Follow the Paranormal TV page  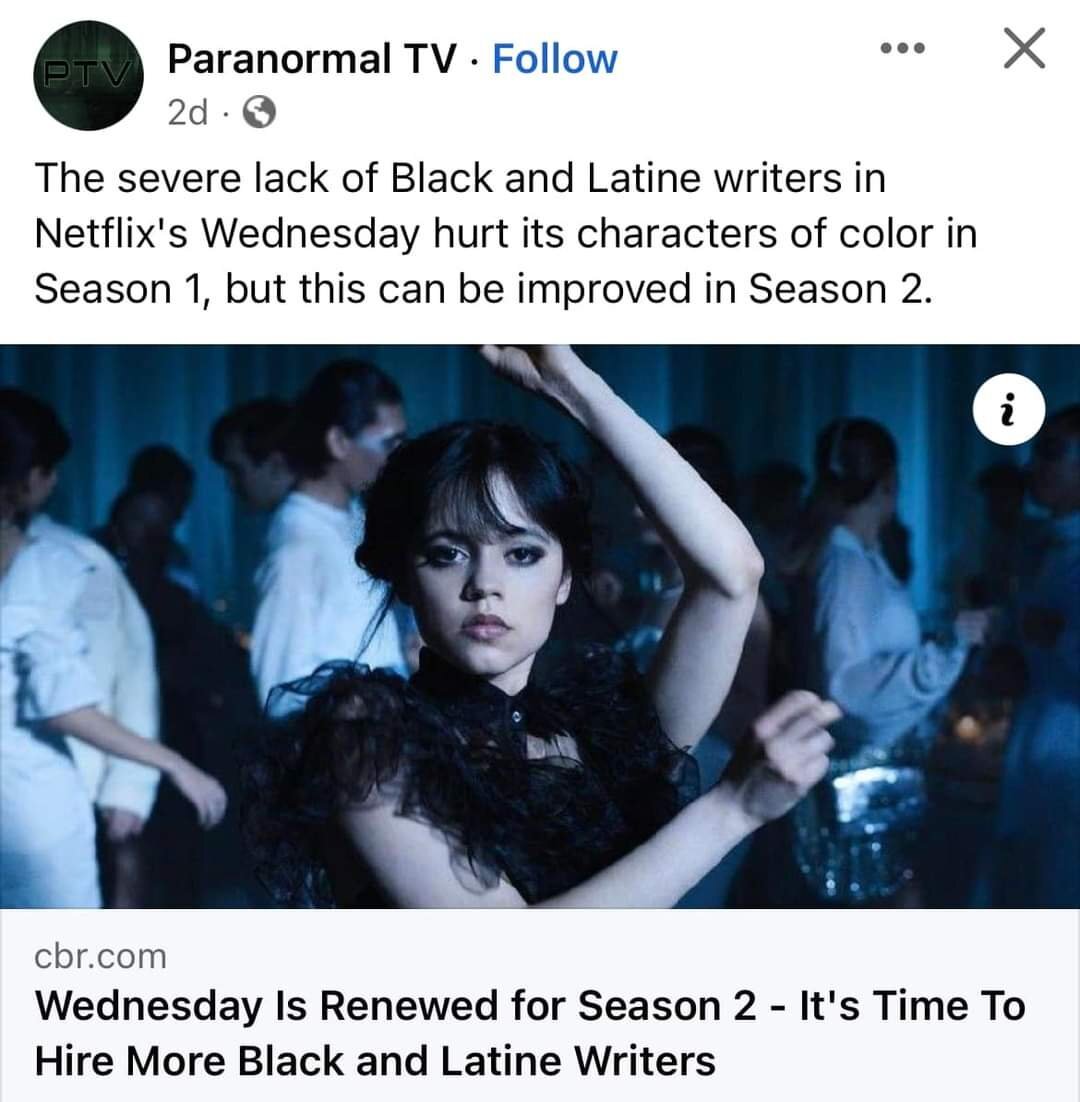[554, 58]
